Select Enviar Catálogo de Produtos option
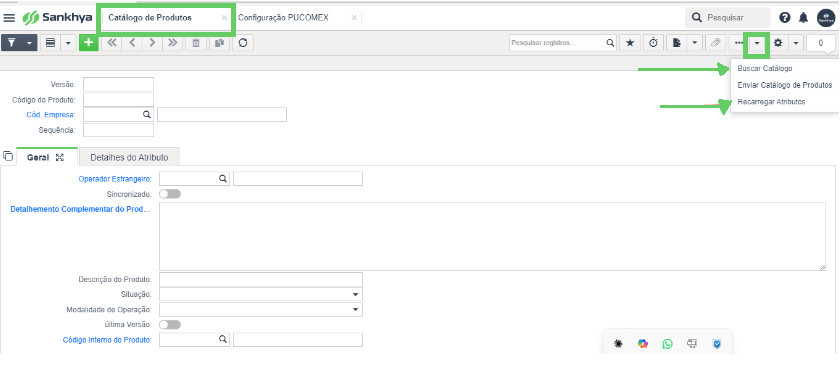 point(784,85)
